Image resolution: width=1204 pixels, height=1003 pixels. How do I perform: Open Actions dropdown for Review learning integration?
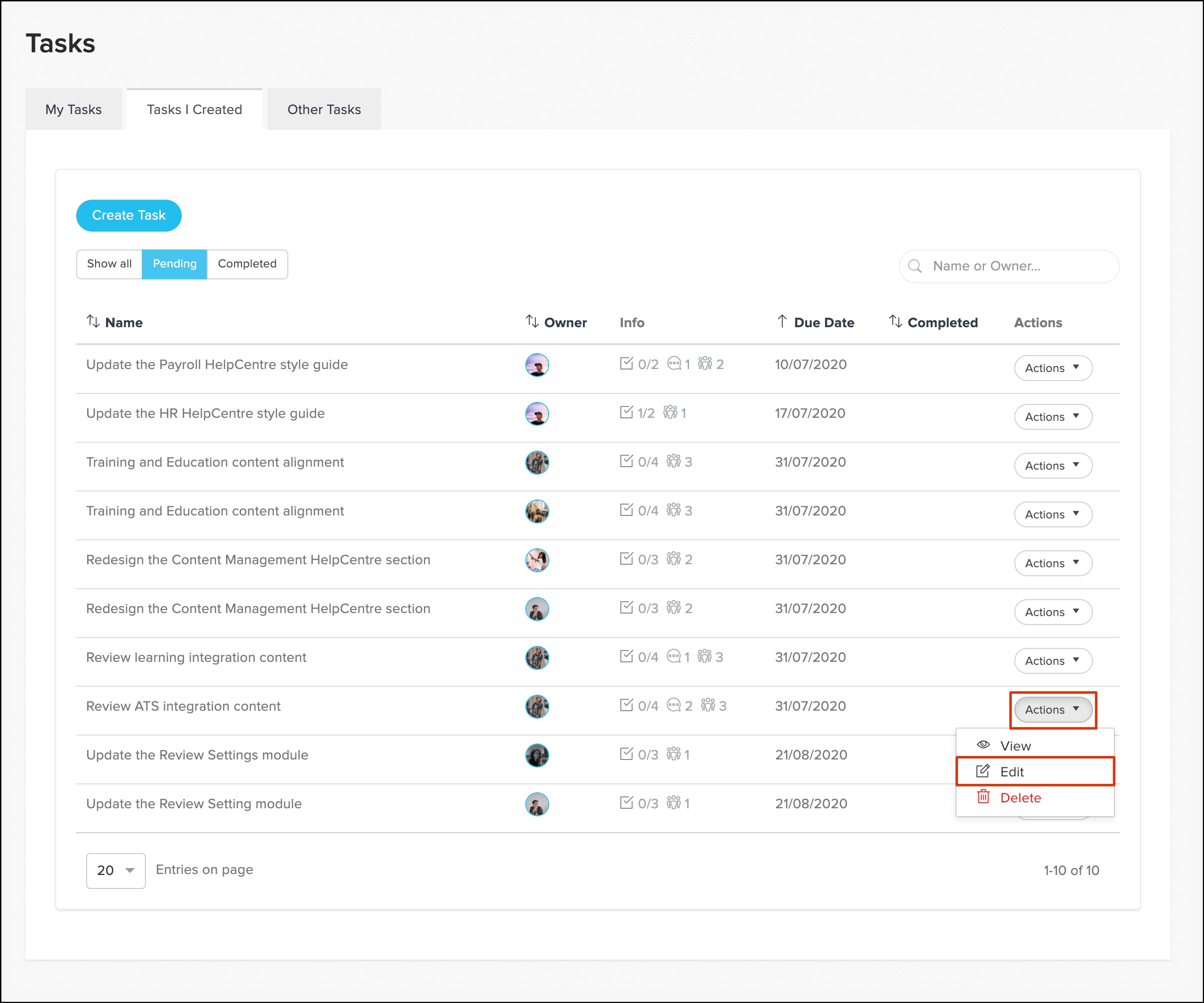point(1052,661)
